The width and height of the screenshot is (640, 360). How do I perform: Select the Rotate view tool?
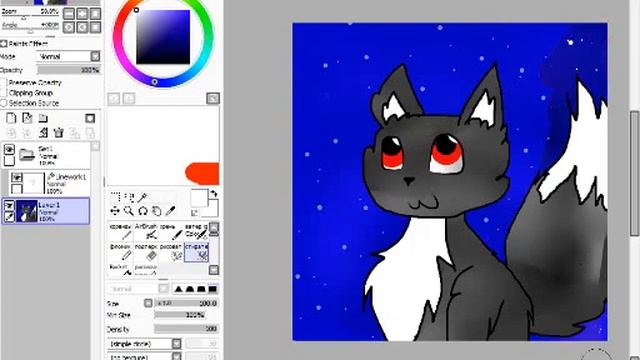click(142, 211)
